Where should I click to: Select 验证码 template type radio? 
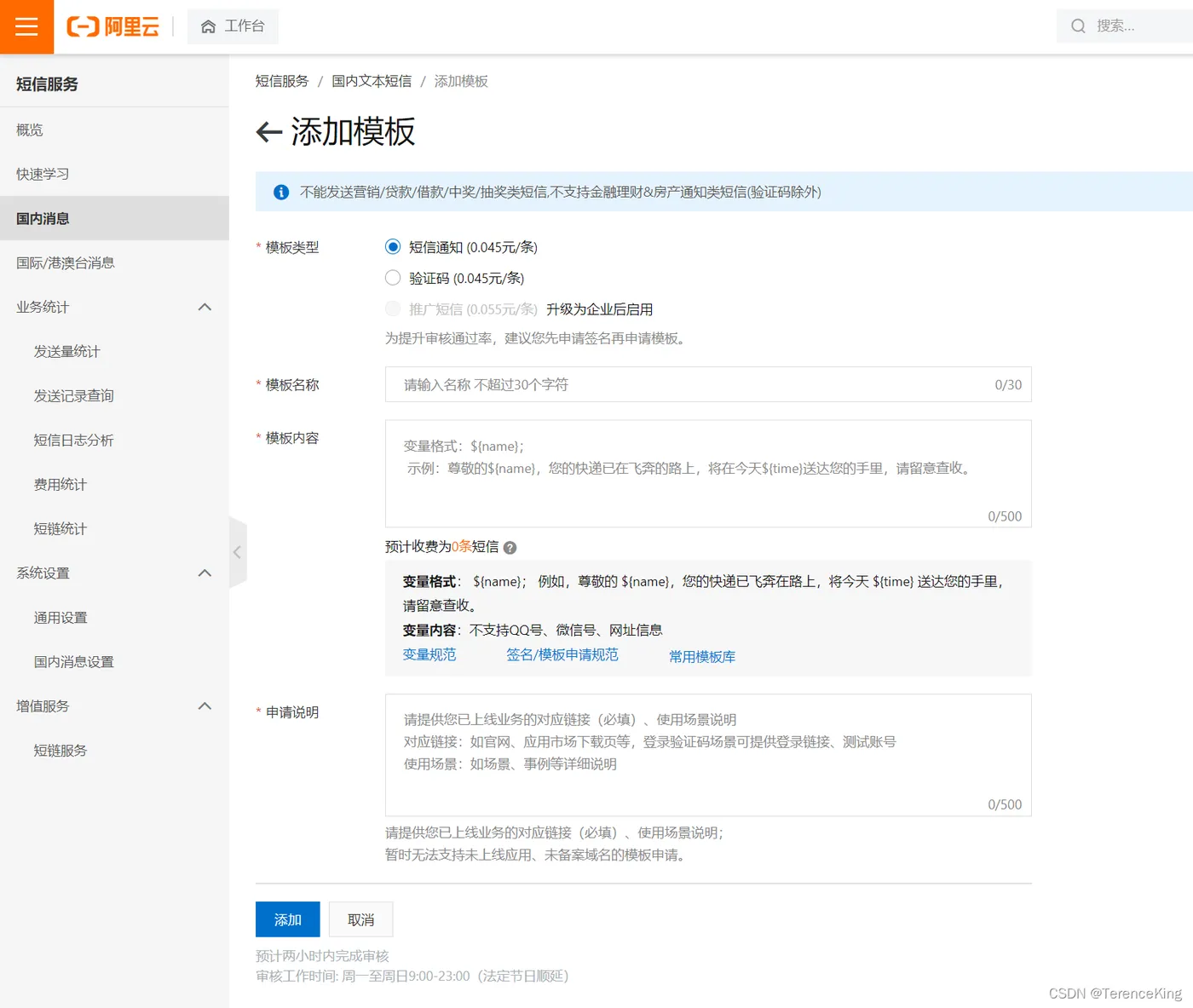[x=393, y=278]
